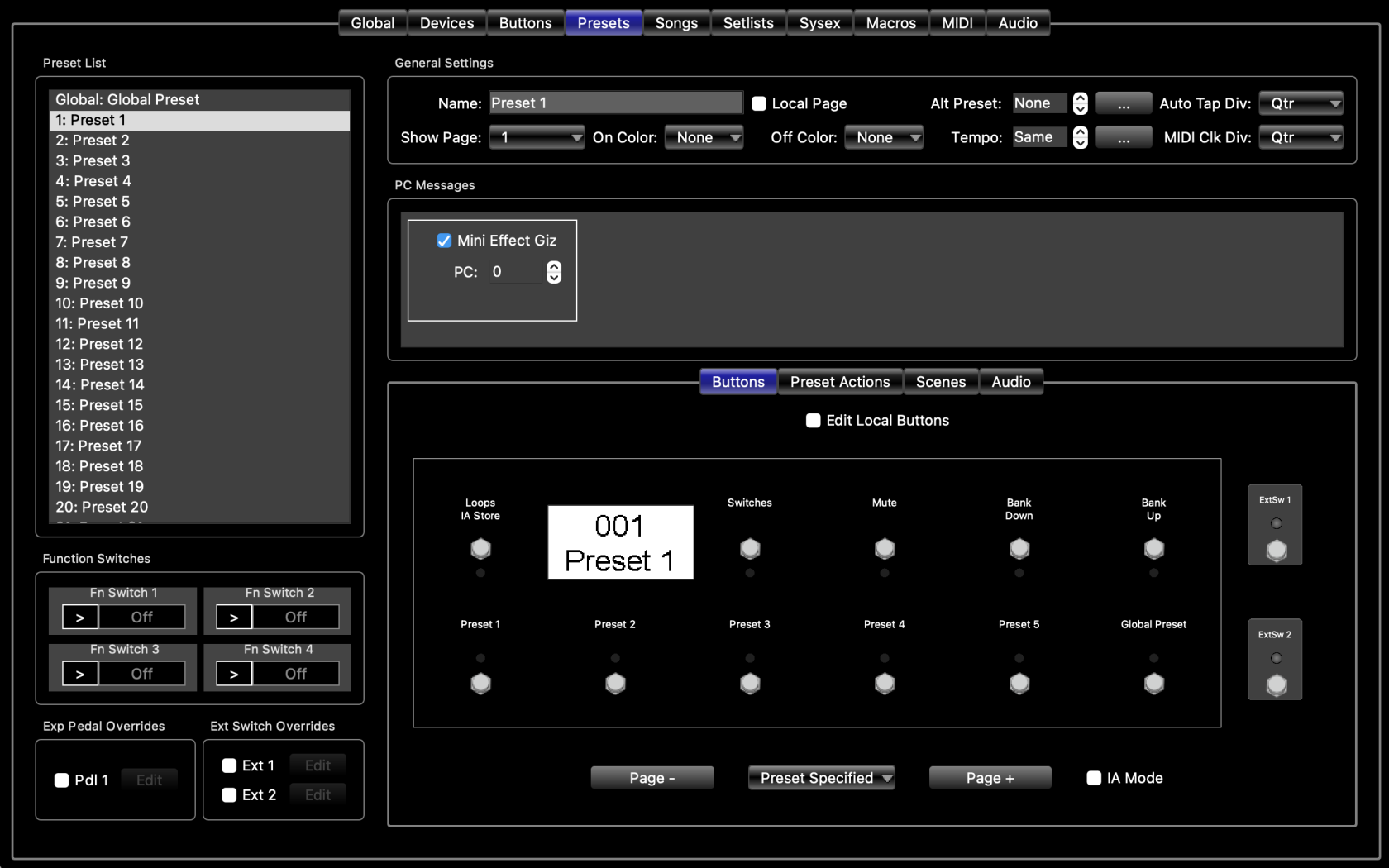Adjust the Tempo stepper arrows
The image size is (1389, 868).
1080,137
